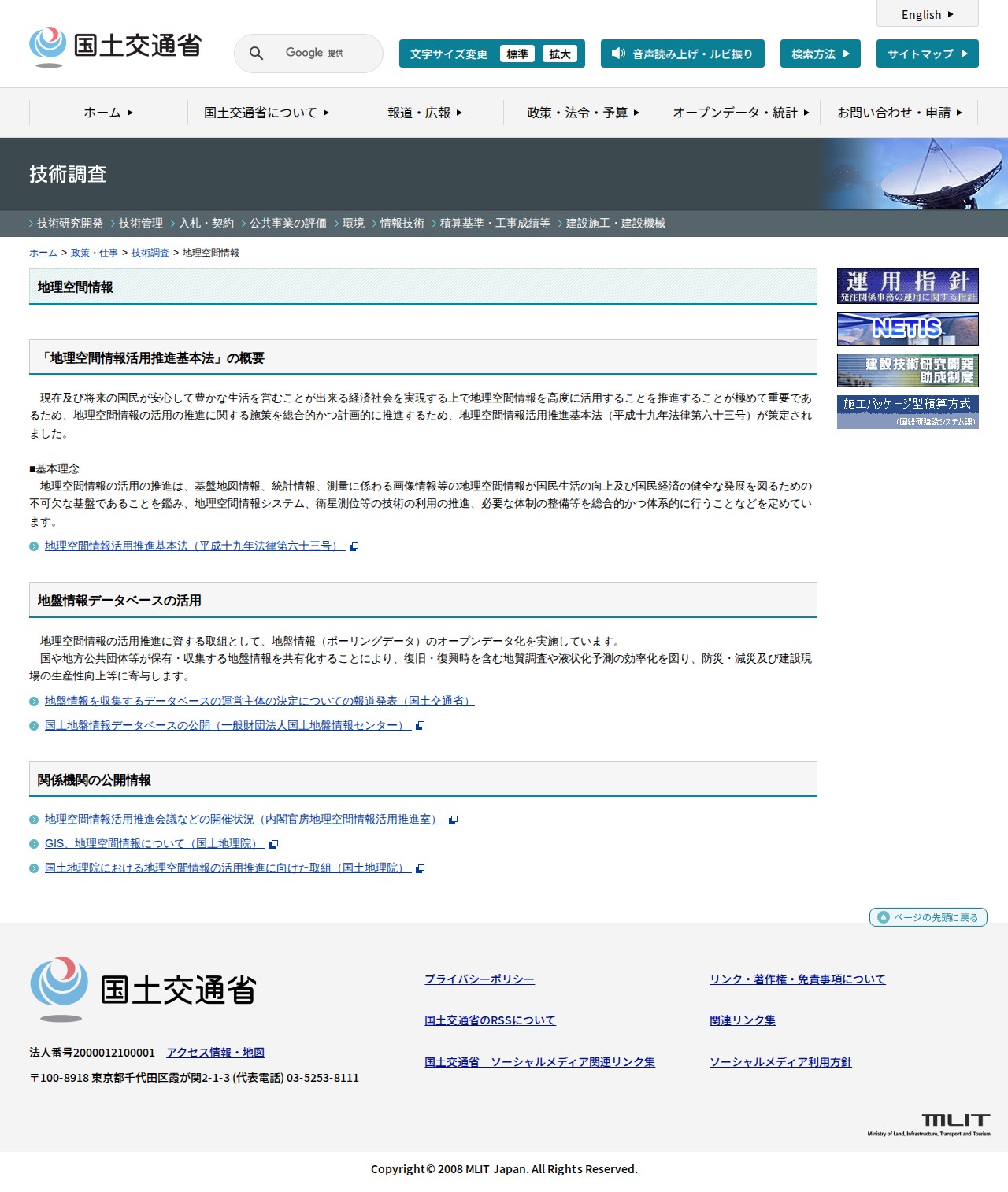Image resolution: width=1008 pixels, height=1192 pixels.
Task: Click external-link icon after the basic act link
Action: point(354,546)
